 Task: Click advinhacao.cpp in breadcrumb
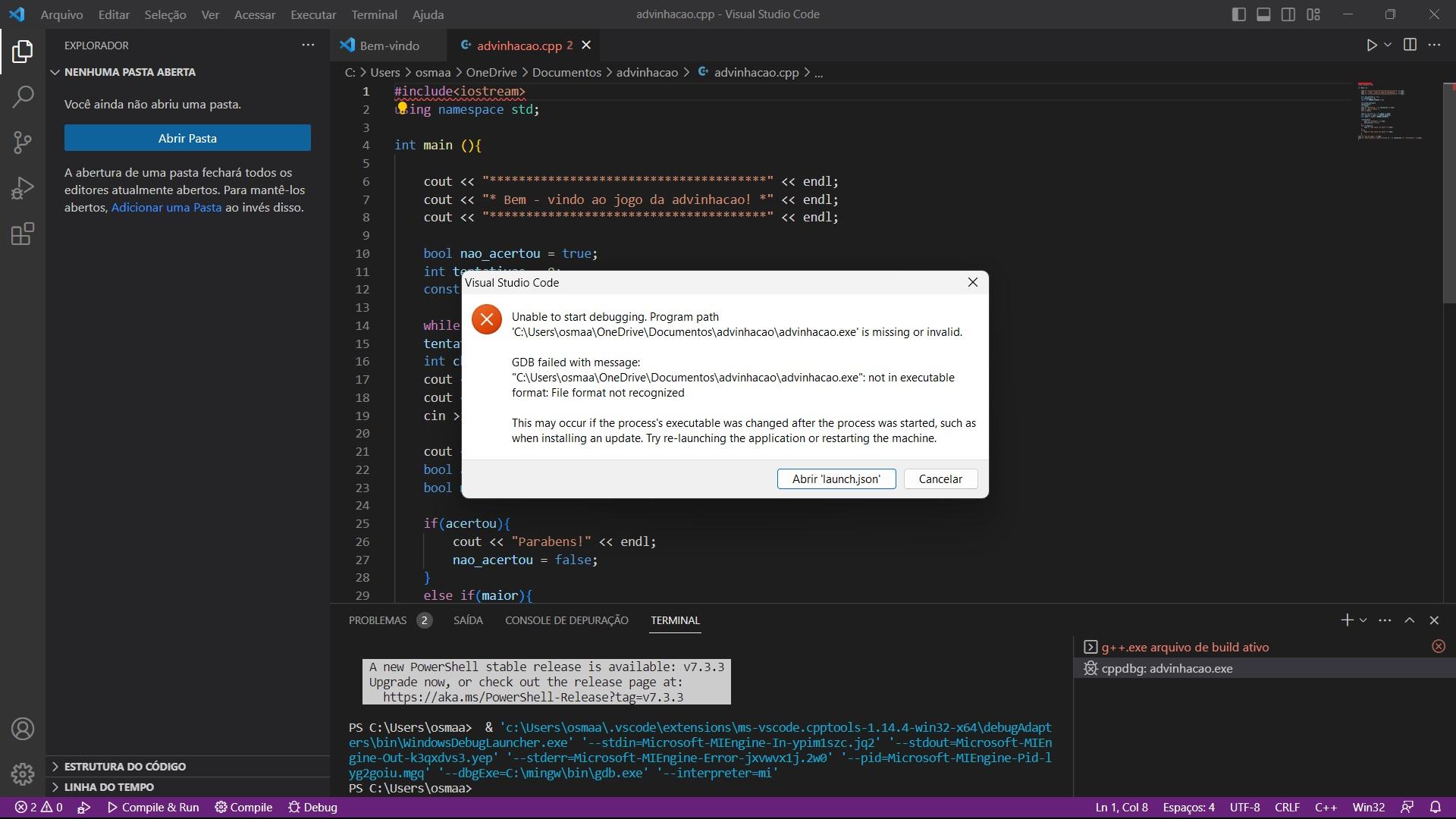[x=755, y=72]
